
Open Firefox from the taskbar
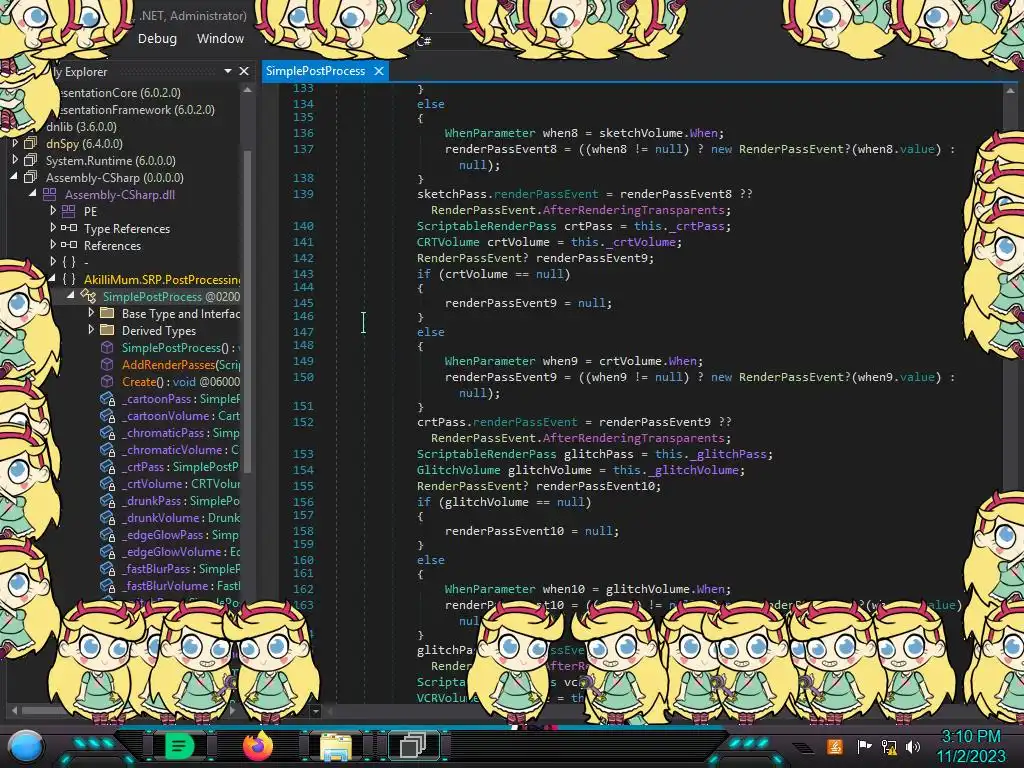[257, 746]
